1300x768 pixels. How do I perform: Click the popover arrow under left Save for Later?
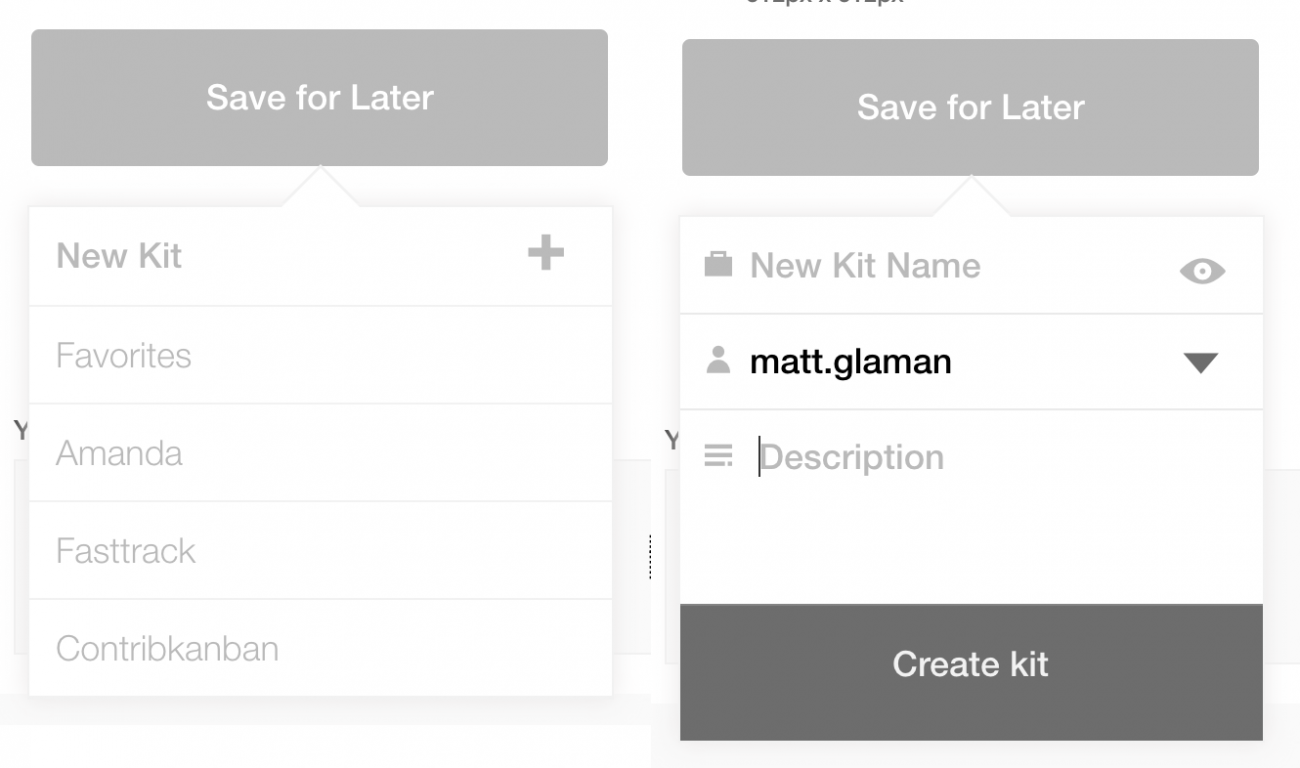(320, 187)
